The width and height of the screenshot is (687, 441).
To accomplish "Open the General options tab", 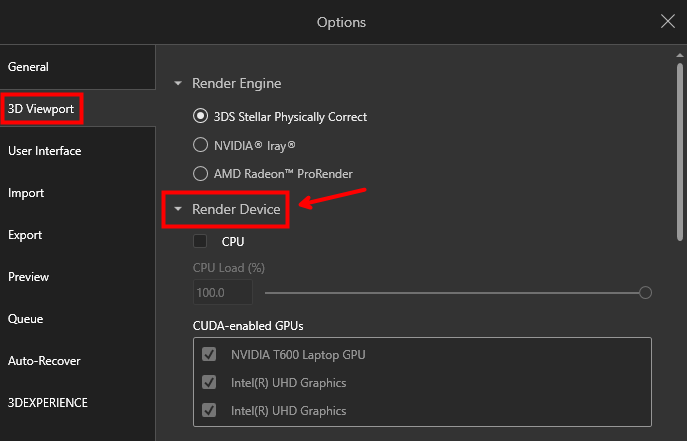I will pyautogui.click(x=78, y=67).
